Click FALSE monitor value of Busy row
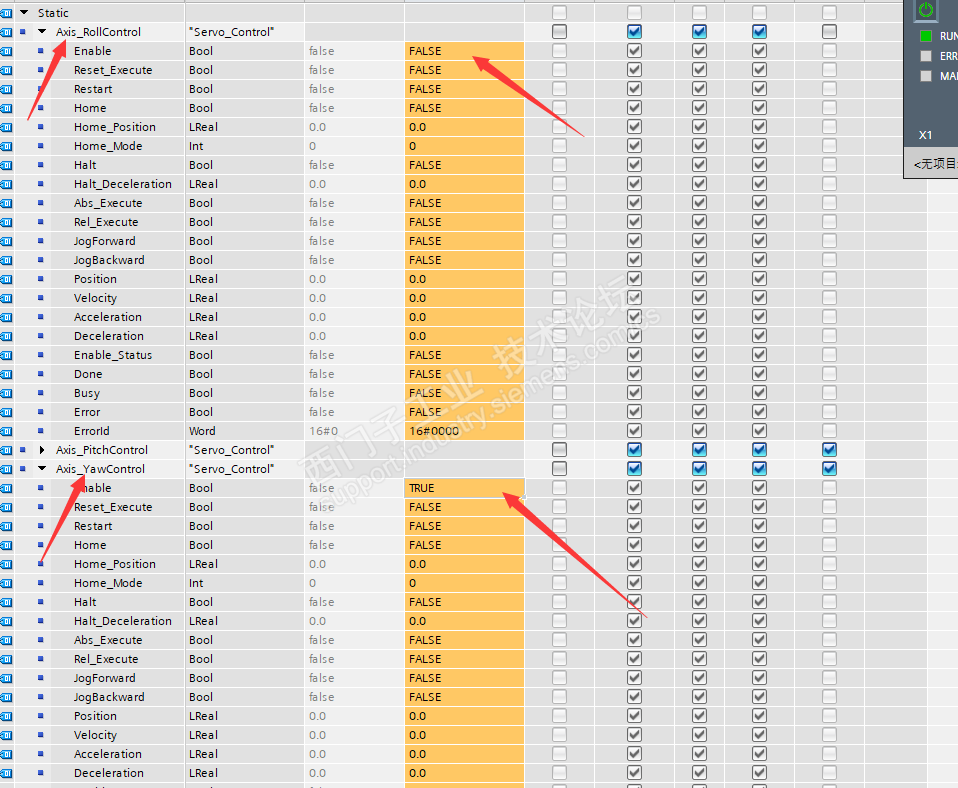The width and height of the screenshot is (958, 788). [464, 393]
